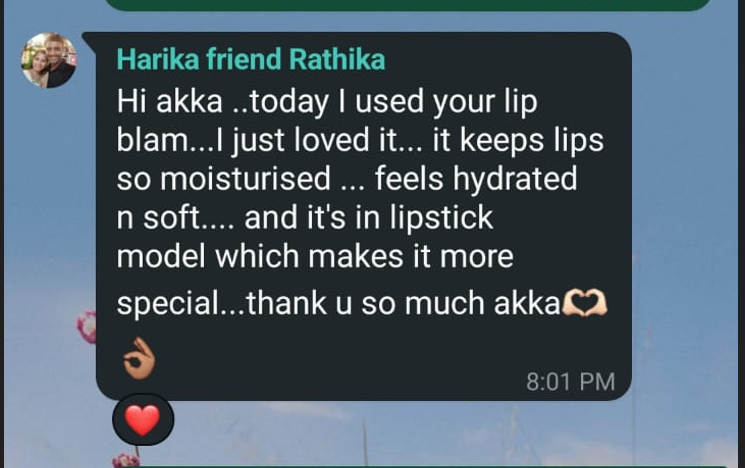Click the OK hand emoji
The height and width of the screenshot is (468, 745).
139,358
